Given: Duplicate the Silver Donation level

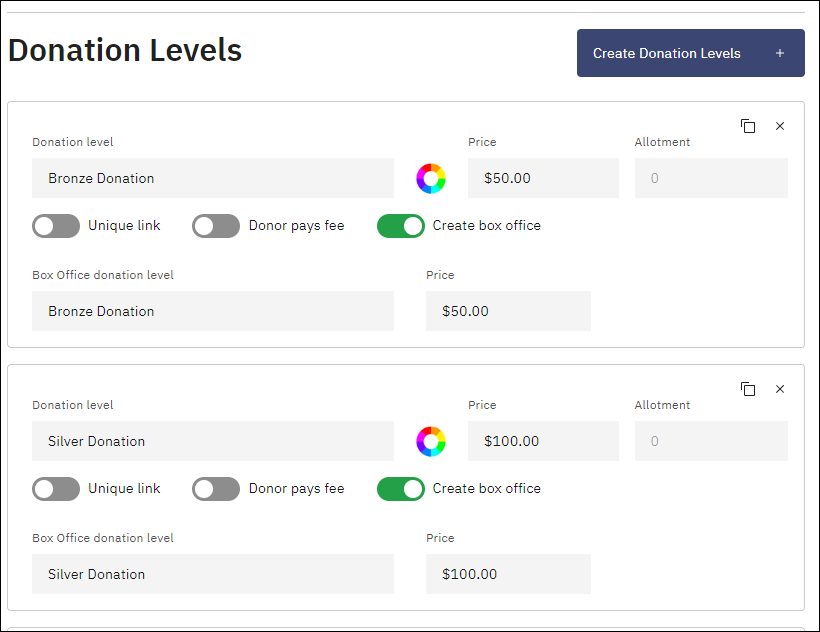Looking at the screenshot, I should (x=748, y=389).
